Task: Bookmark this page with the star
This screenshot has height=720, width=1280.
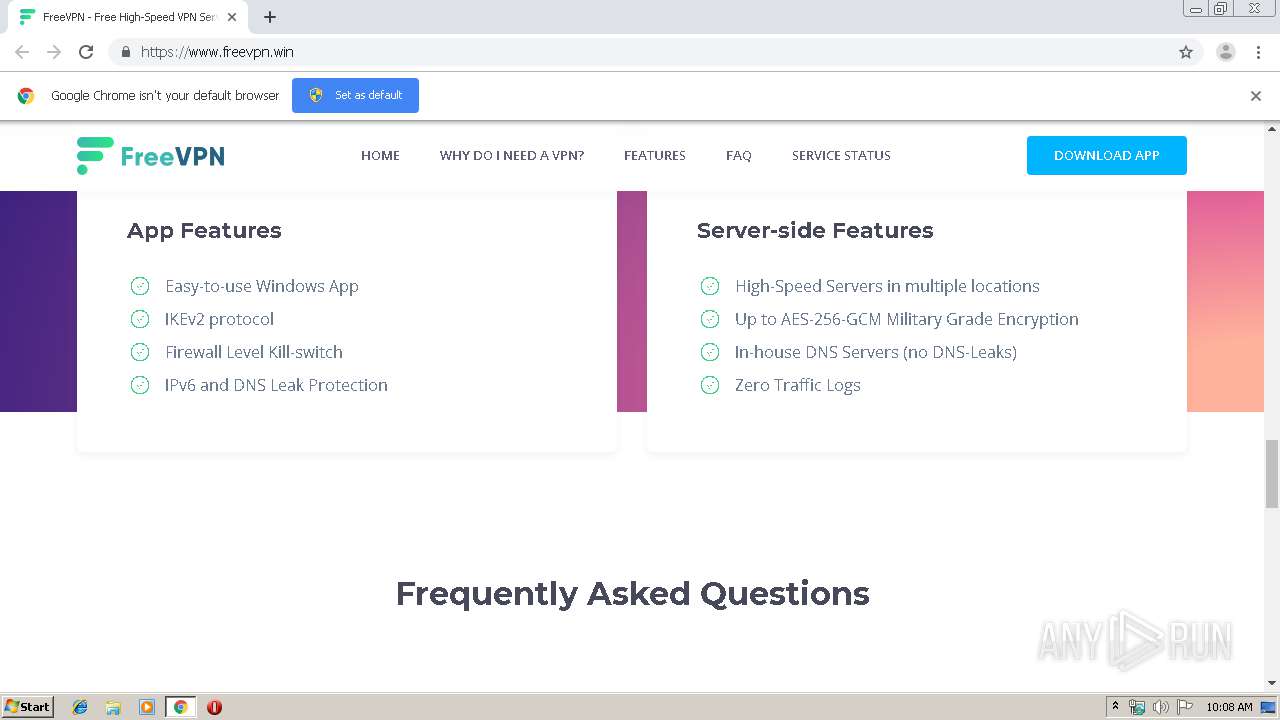Action: tap(1186, 52)
